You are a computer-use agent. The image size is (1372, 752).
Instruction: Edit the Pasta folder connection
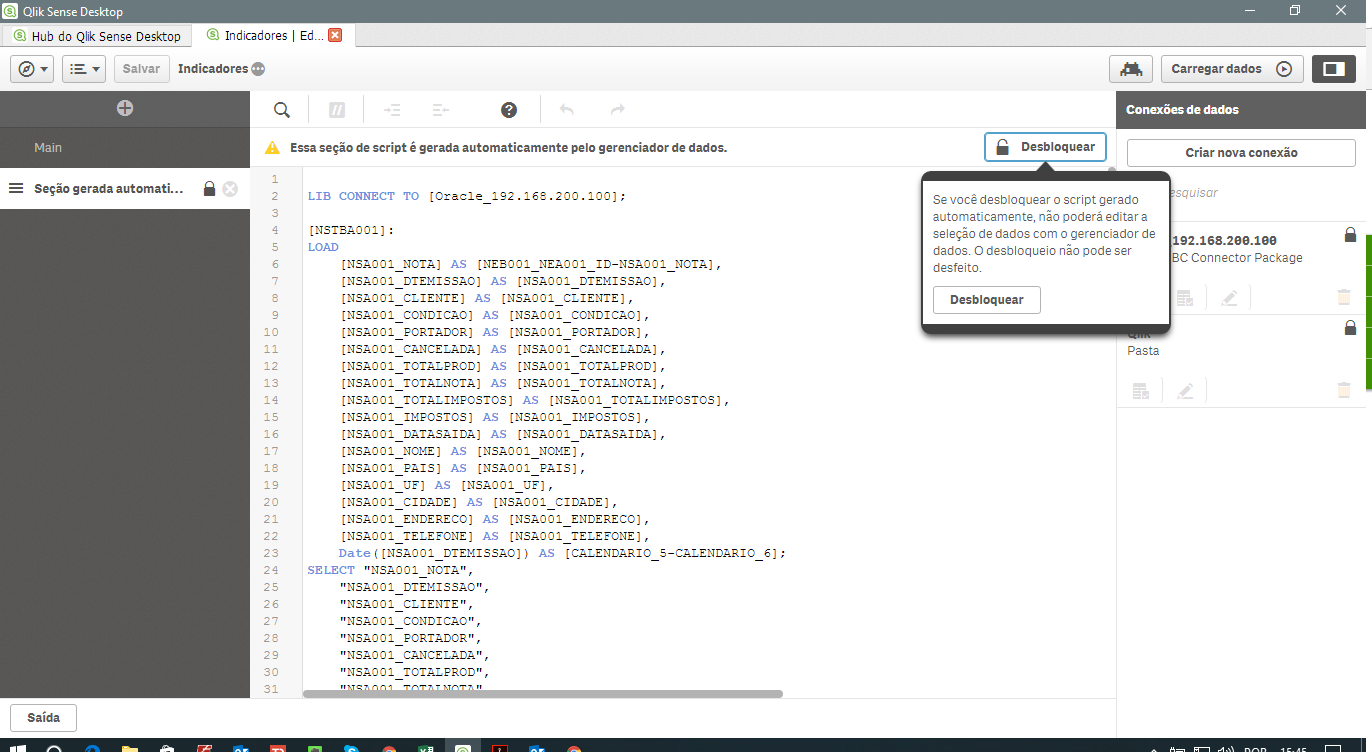pyautogui.click(x=1185, y=391)
